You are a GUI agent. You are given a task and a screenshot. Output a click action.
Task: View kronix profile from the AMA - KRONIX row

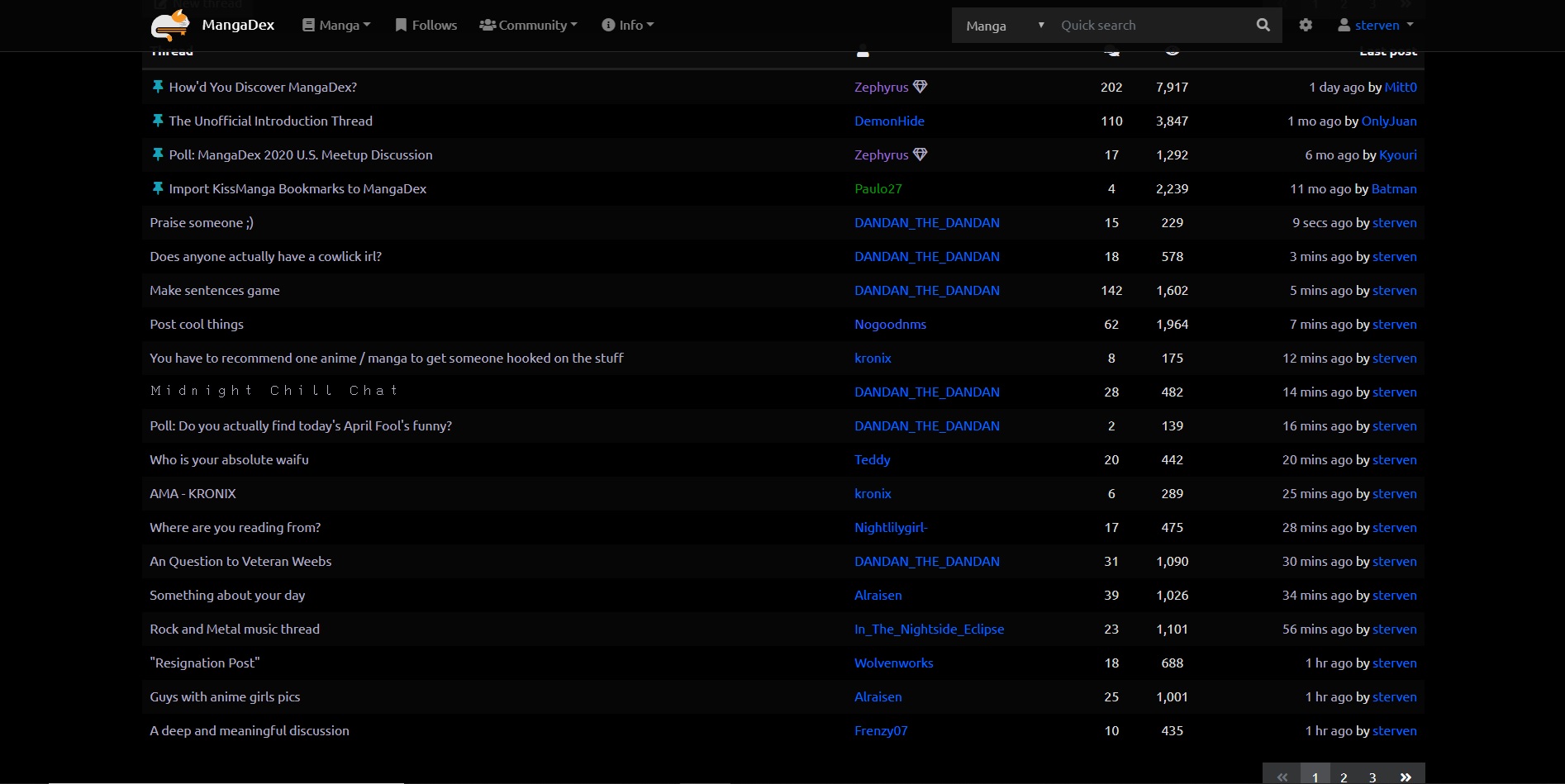tap(873, 493)
